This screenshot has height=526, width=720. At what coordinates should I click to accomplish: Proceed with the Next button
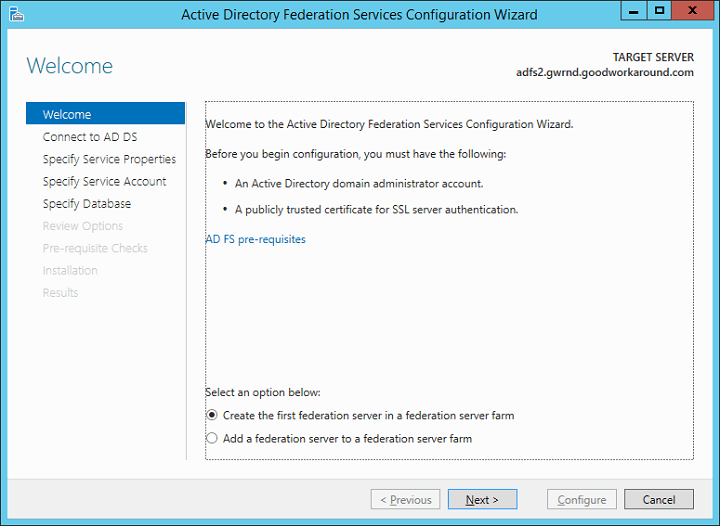(482, 500)
